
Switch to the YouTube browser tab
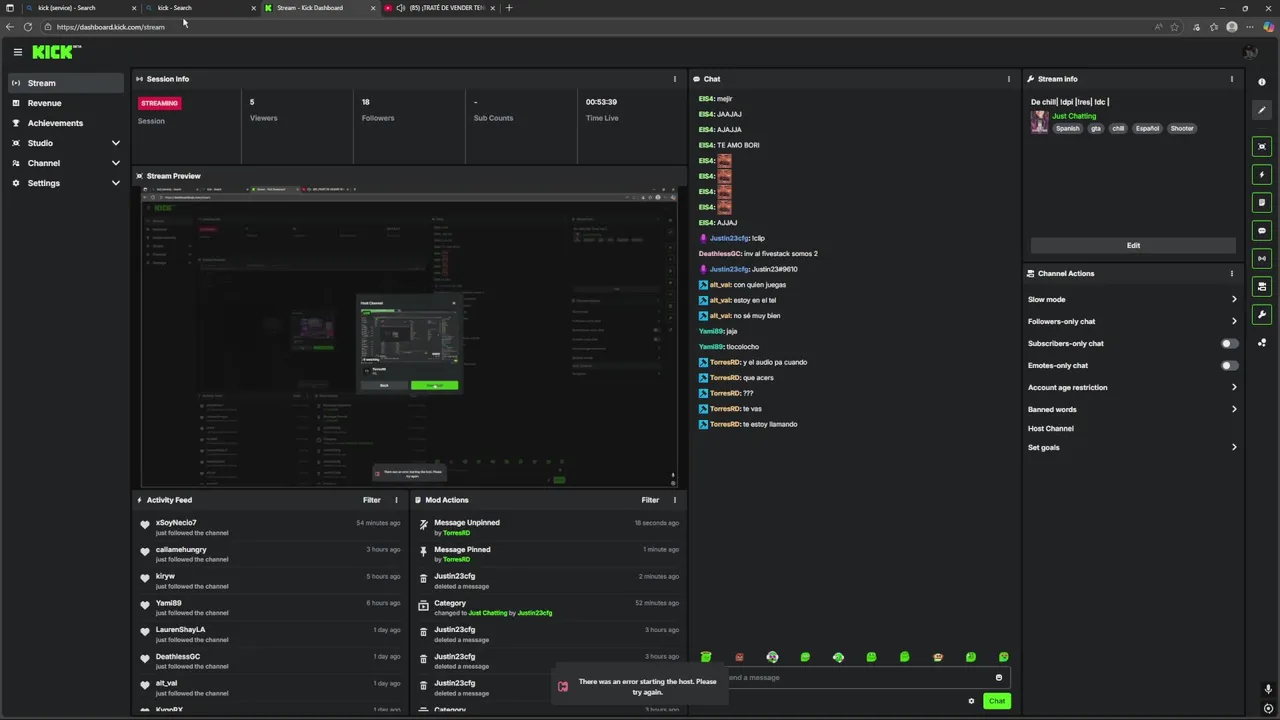click(440, 8)
